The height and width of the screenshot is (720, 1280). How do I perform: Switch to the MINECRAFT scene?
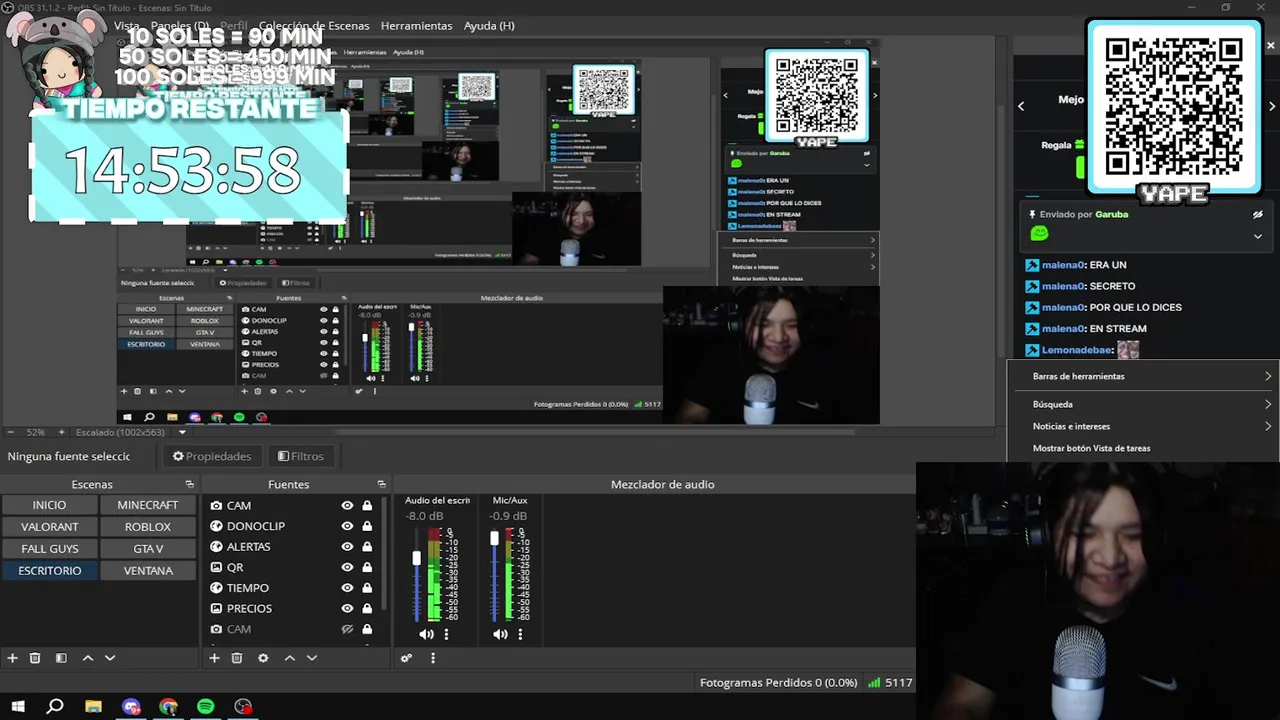(x=148, y=505)
